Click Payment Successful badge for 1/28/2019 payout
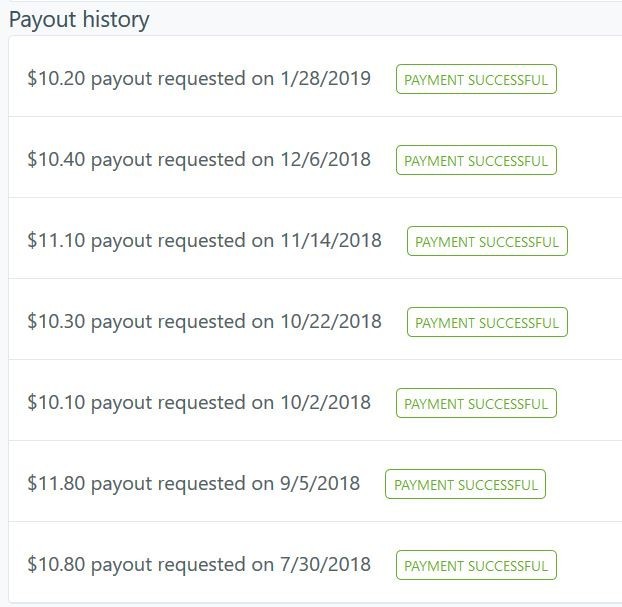Image resolution: width=622 pixels, height=607 pixels. click(476, 79)
